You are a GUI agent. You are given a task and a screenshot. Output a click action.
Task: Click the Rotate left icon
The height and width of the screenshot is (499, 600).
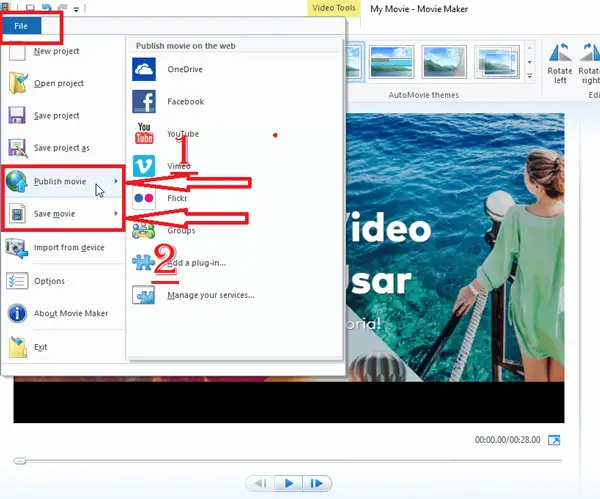click(560, 53)
